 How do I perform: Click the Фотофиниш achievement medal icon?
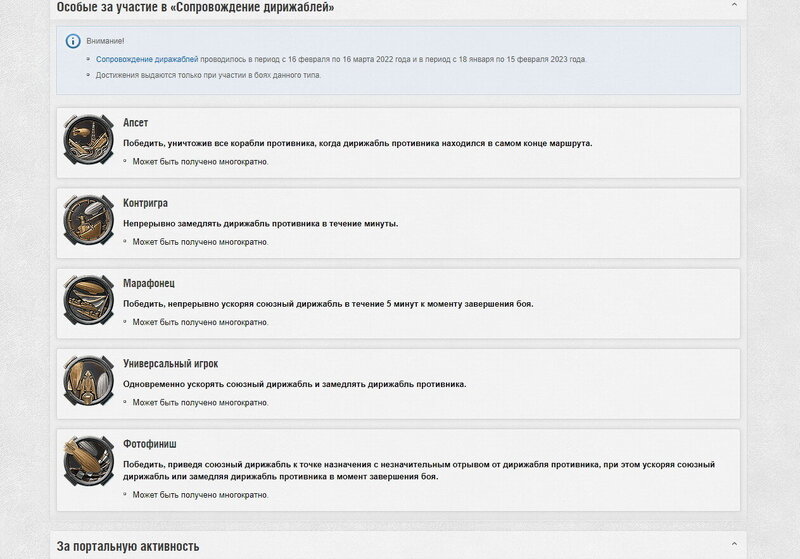[x=88, y=461]
